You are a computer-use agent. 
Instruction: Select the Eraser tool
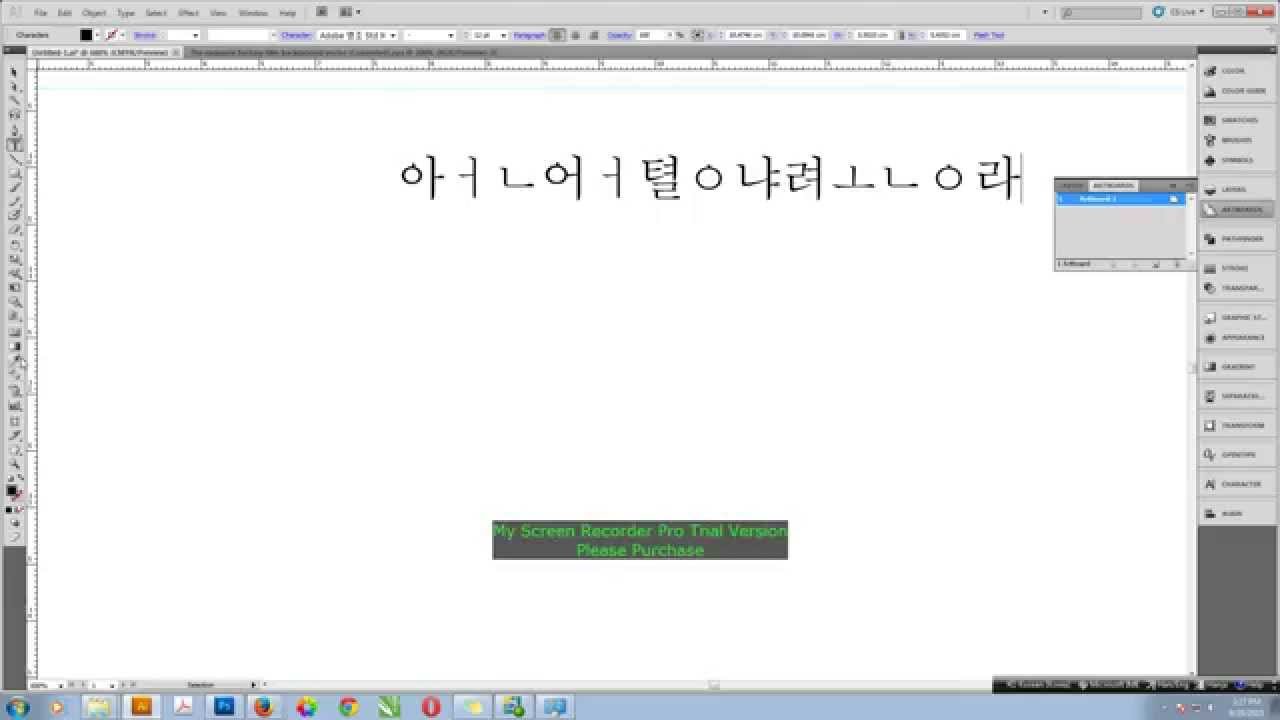(14, 230)
